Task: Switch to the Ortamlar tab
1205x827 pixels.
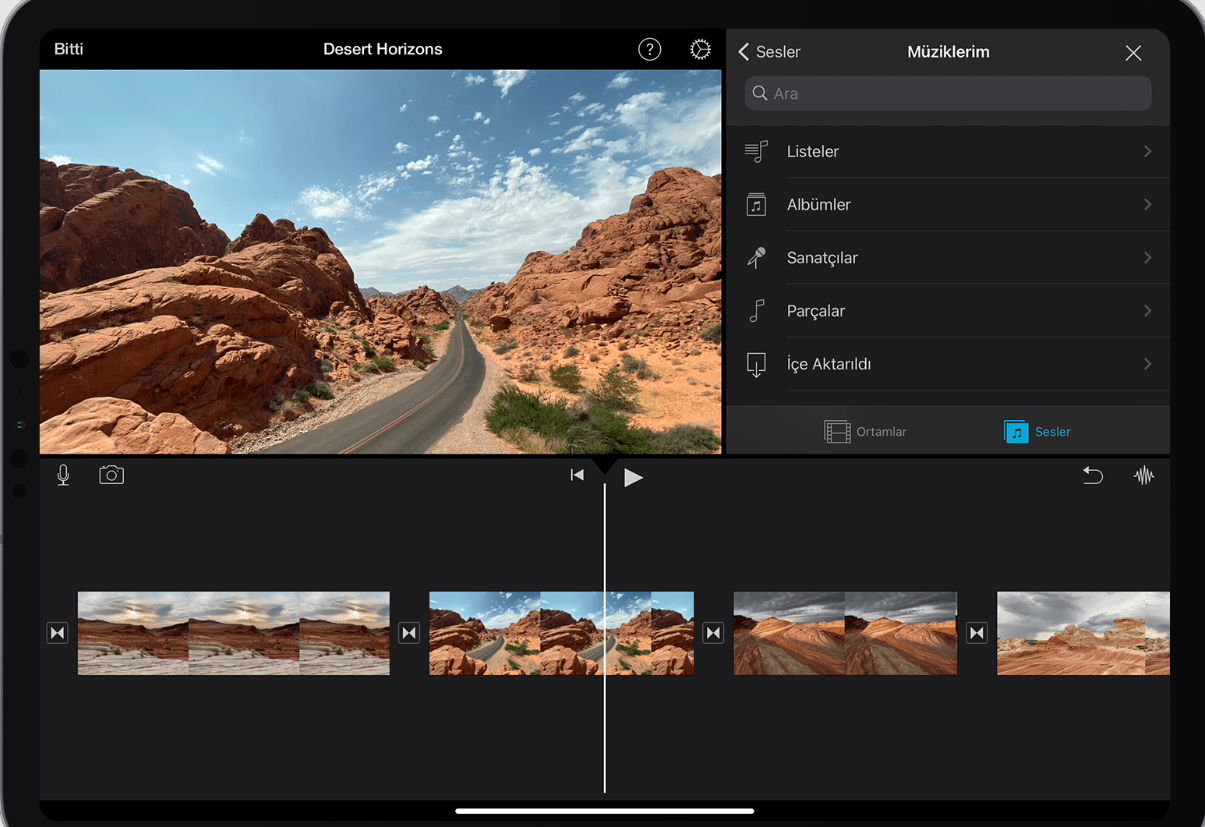Action: tap(866, 432)
